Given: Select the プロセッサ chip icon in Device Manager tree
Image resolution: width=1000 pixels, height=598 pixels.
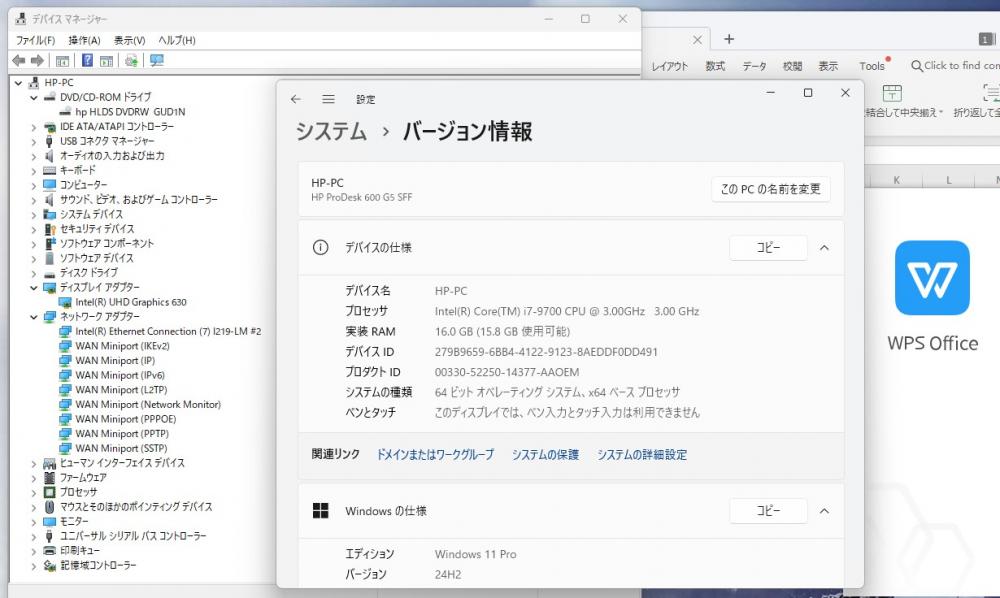Looking at the screenshot, I should click(x=49, y=492).
